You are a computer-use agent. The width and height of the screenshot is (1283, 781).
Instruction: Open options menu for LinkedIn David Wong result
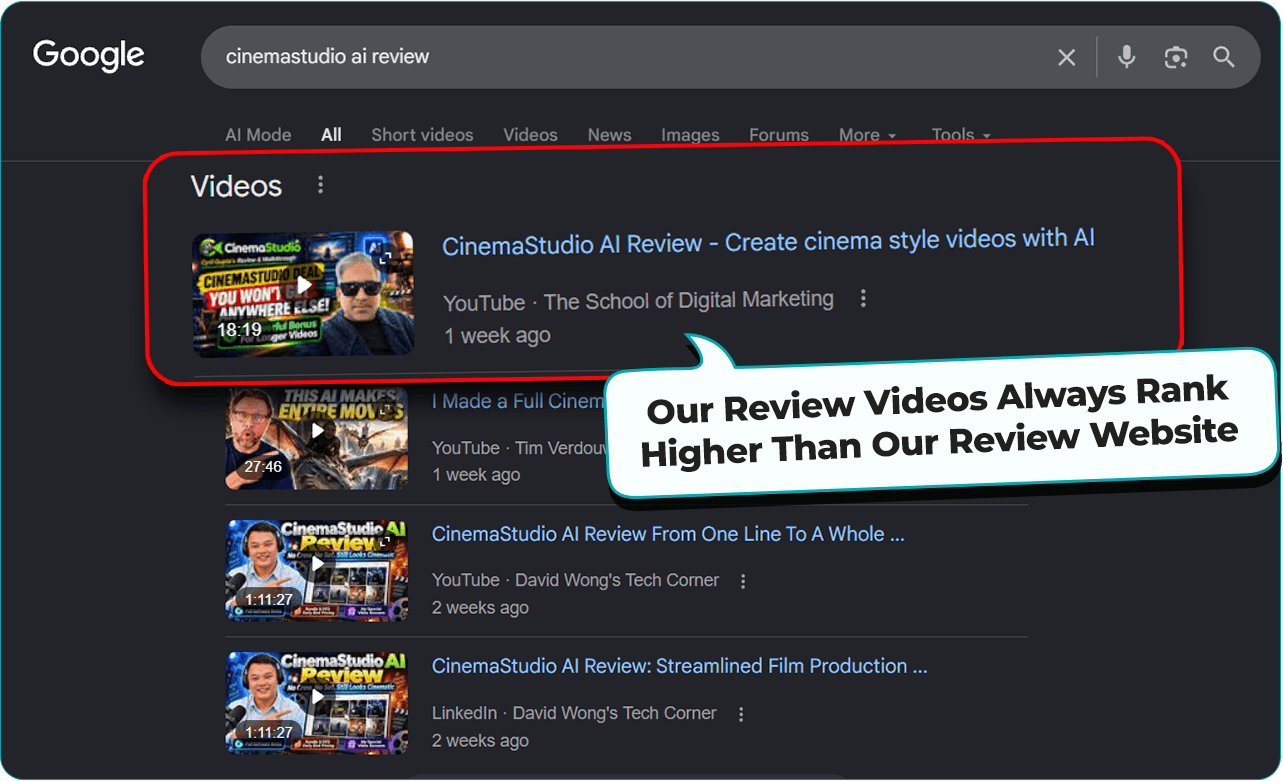741,714
